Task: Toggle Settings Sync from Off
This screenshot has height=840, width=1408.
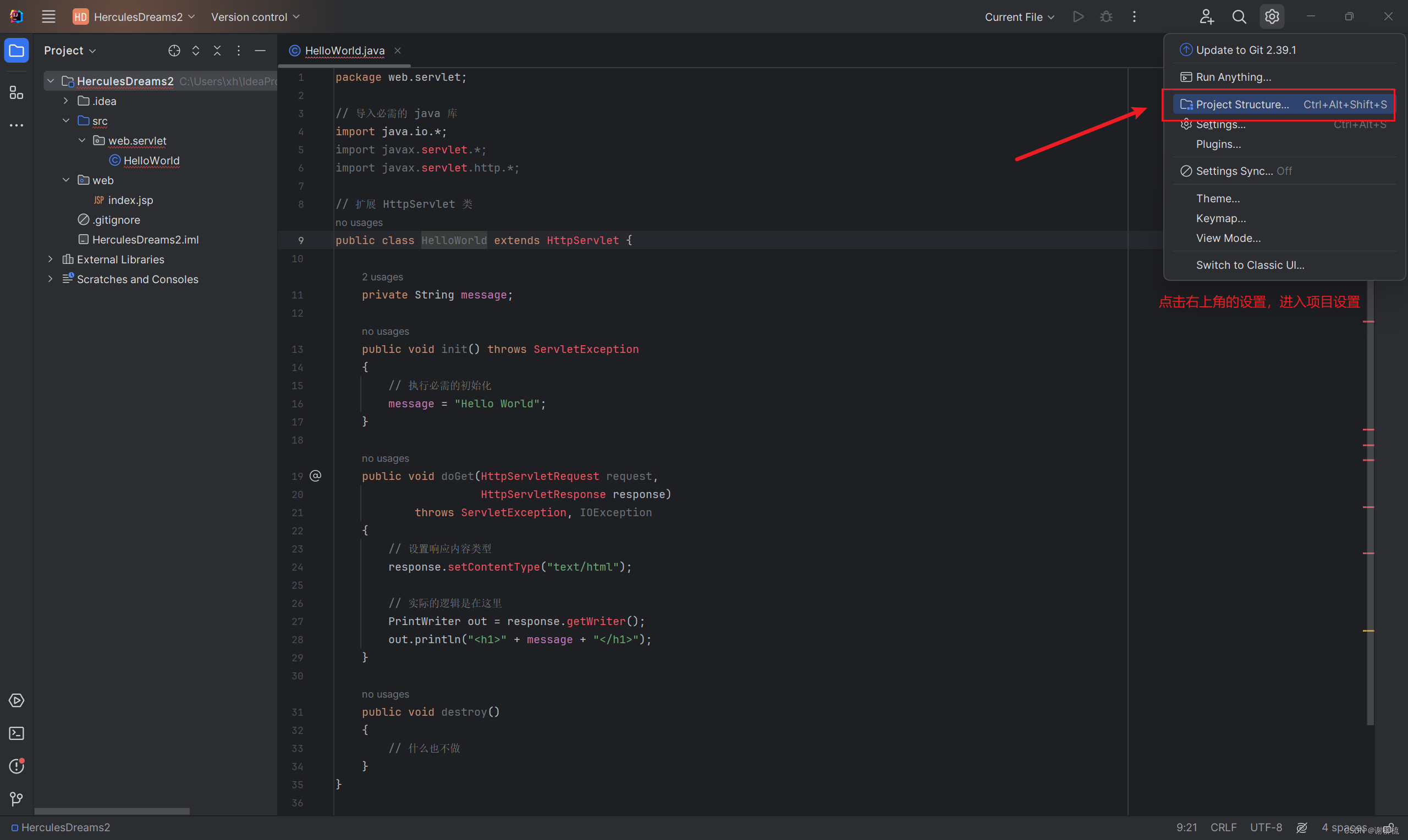Action: click(x=1235, y=170)
